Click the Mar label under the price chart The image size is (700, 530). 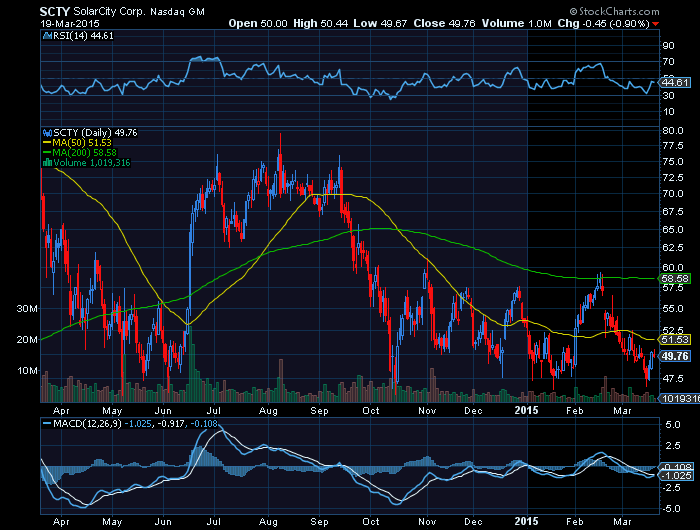point(623,411)
